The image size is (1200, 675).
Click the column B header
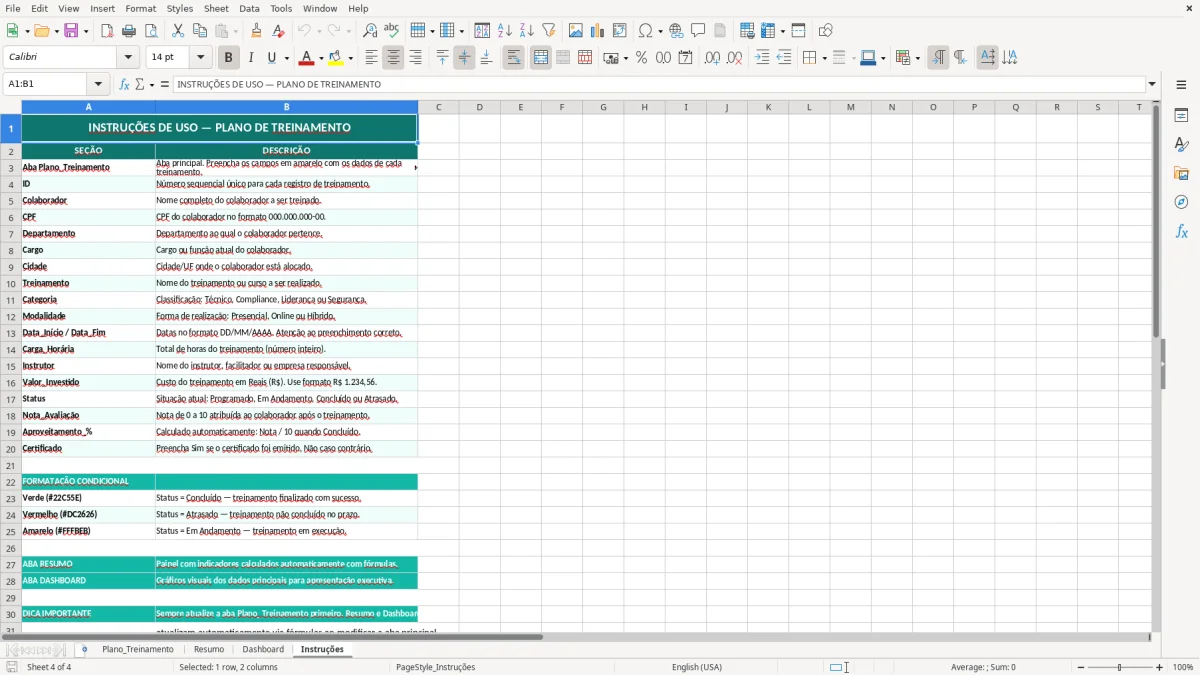(286, 107)
